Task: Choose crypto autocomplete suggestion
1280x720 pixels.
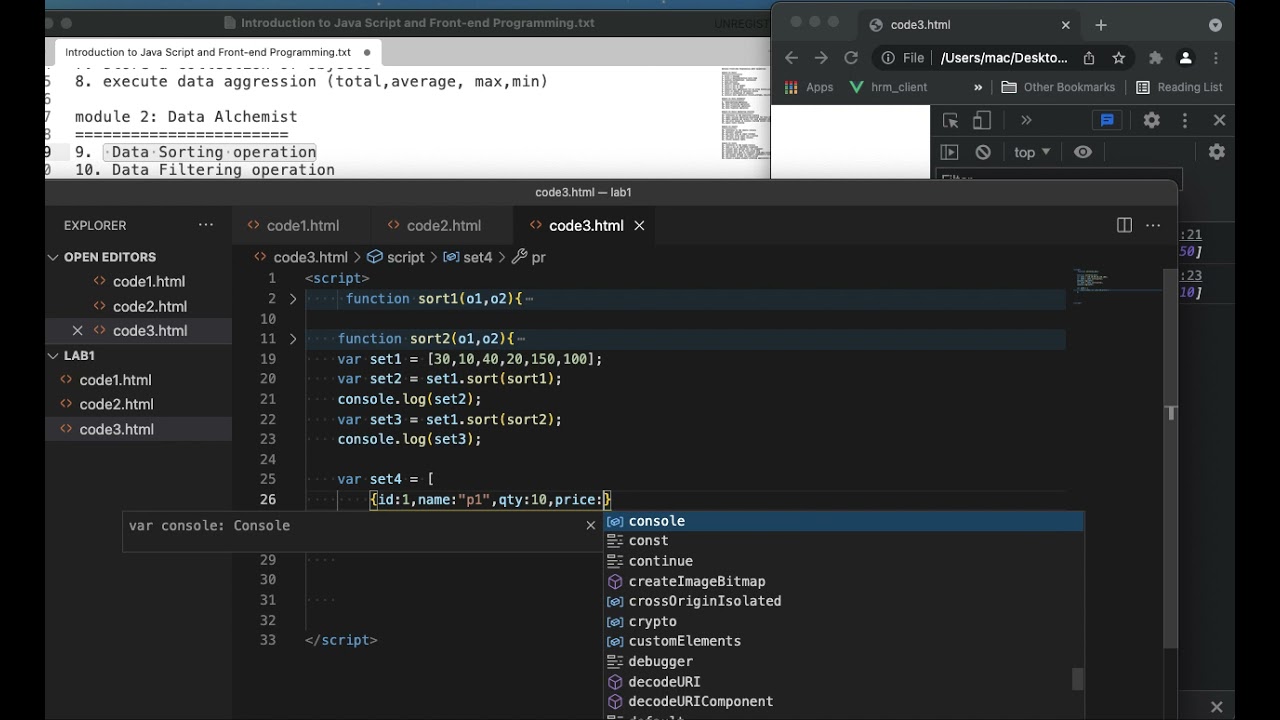Action: tap(844, 621)
